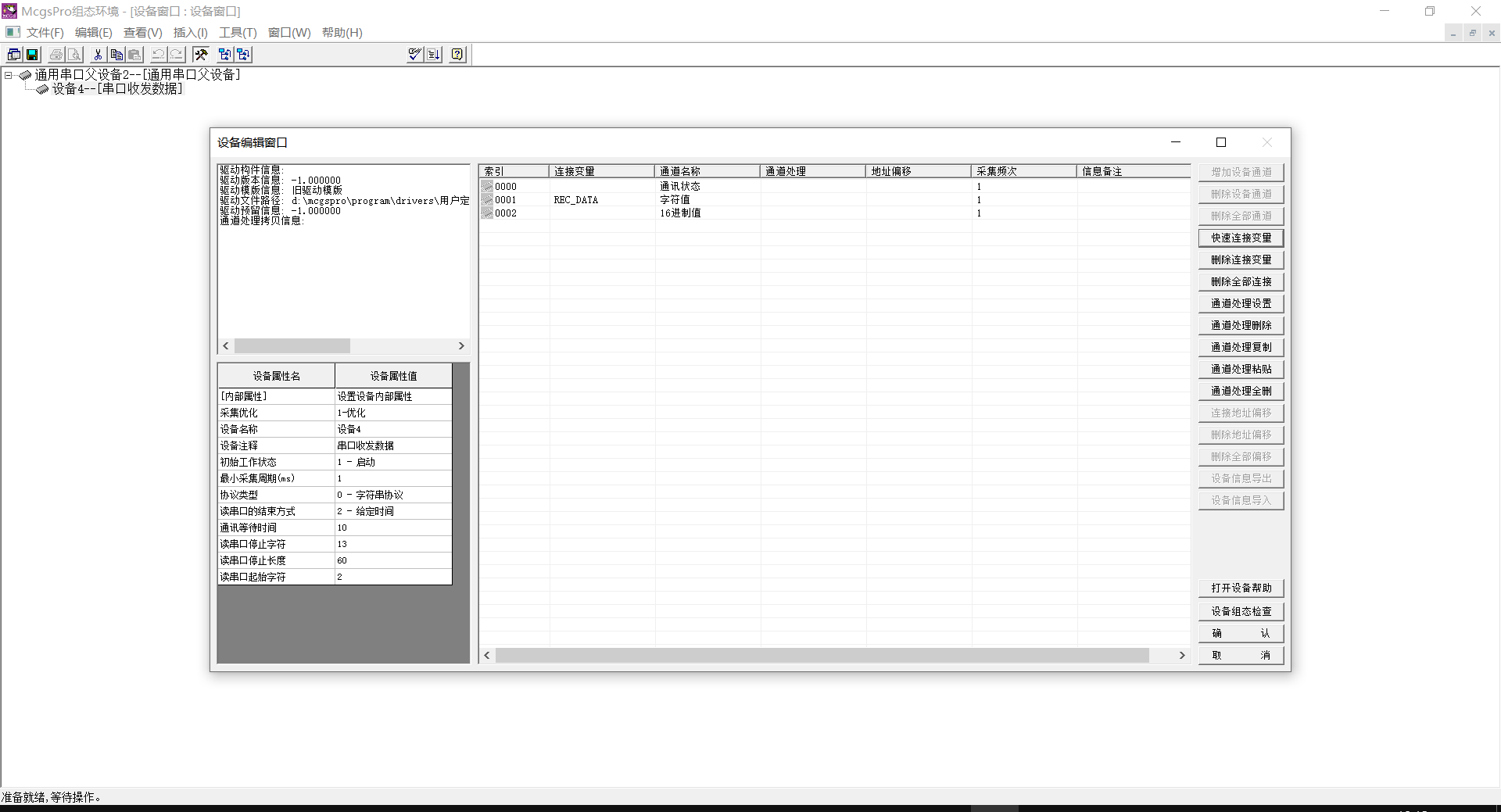
Task: Click the Undo arrow icon
Action: pos(158,54)
